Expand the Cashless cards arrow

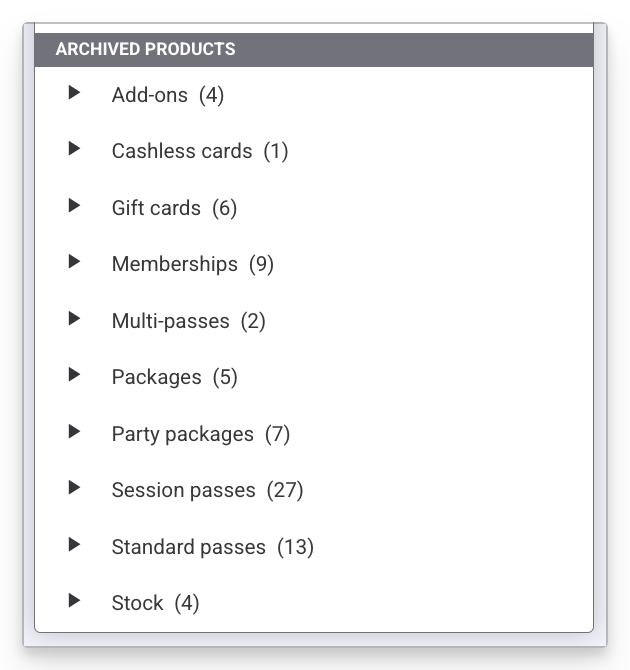74,149
